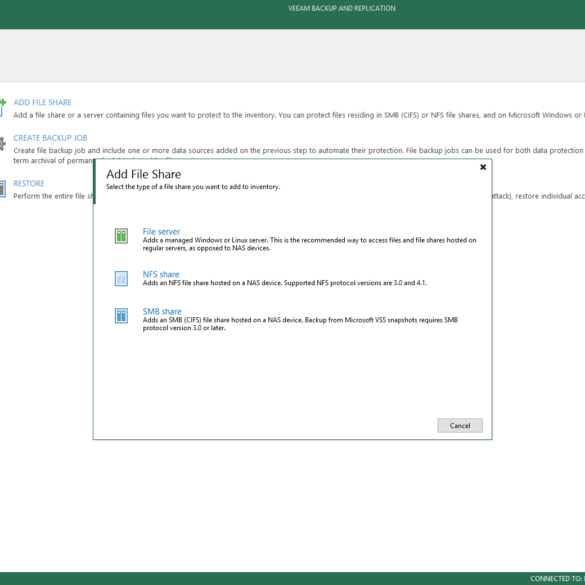Click the NFS share icon
This screenshot has height=585, width=585.
[121, 278]
